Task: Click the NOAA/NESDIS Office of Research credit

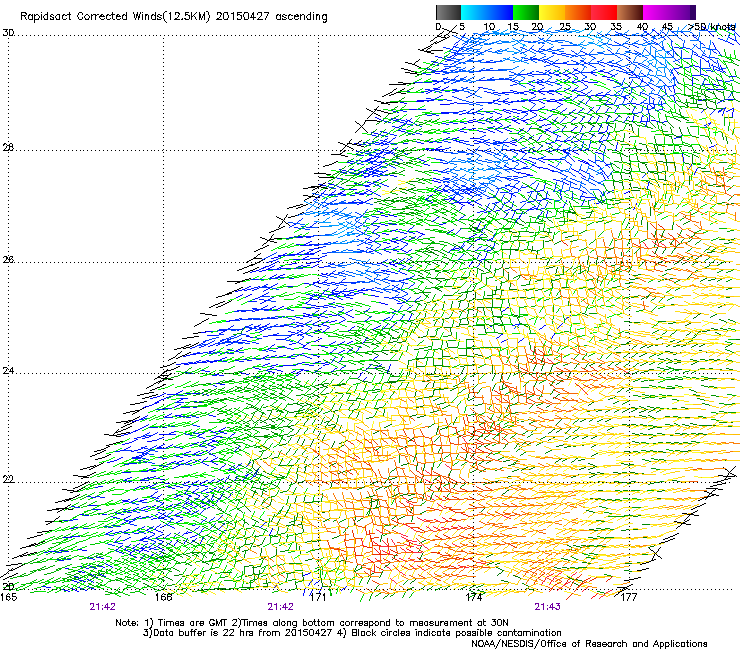Action: coord(589,644)
